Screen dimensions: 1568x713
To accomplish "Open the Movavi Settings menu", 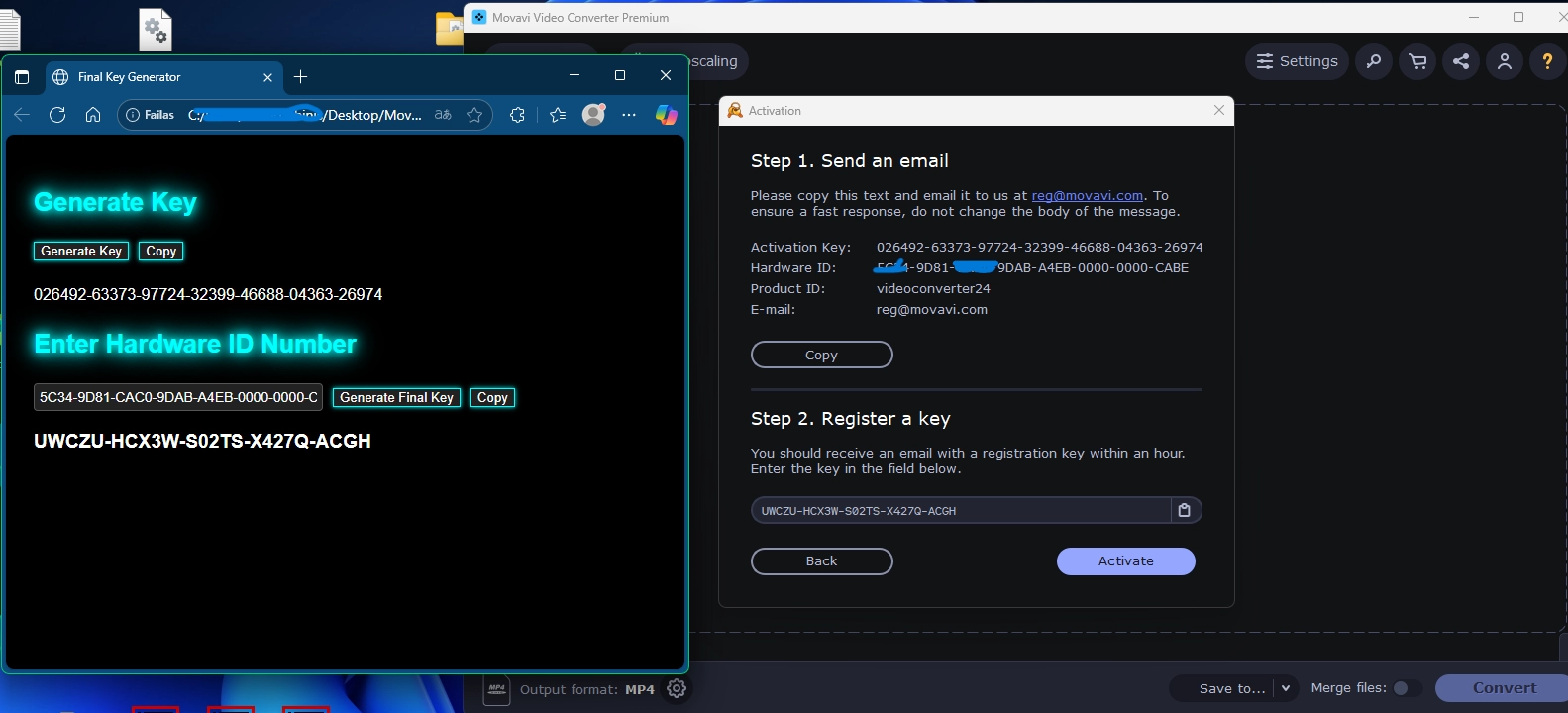I will point(1297,61).
